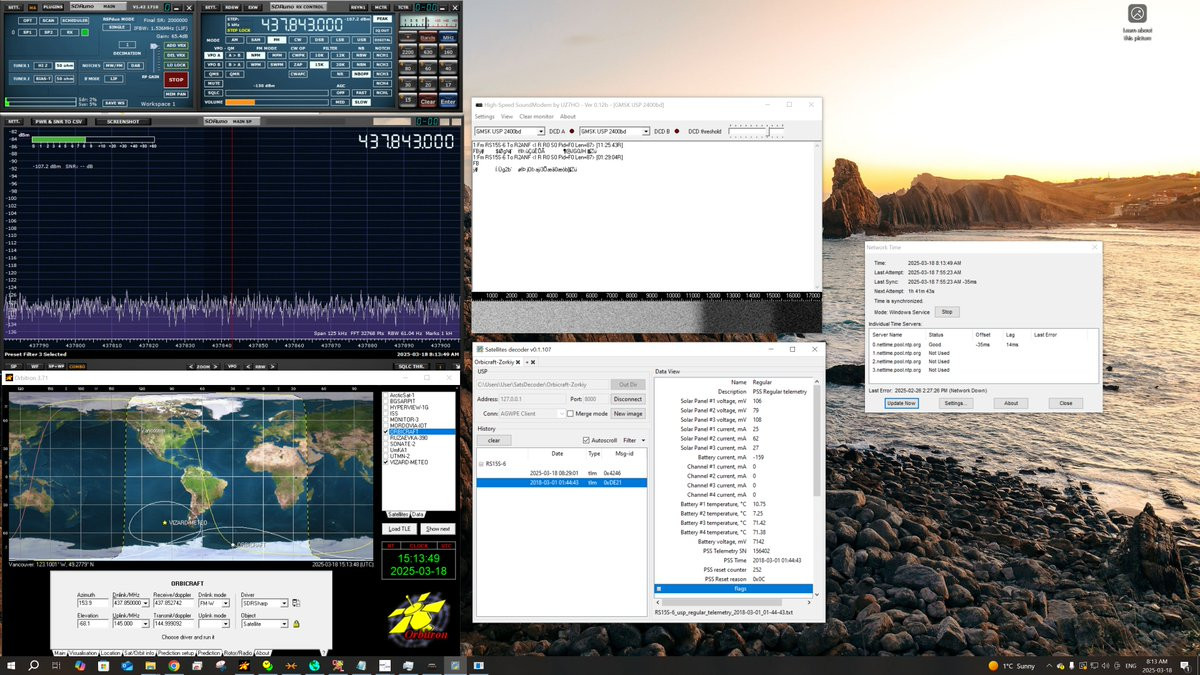Open Object Satellite dropdown
Screen dimensions: 1200x675
284,623
